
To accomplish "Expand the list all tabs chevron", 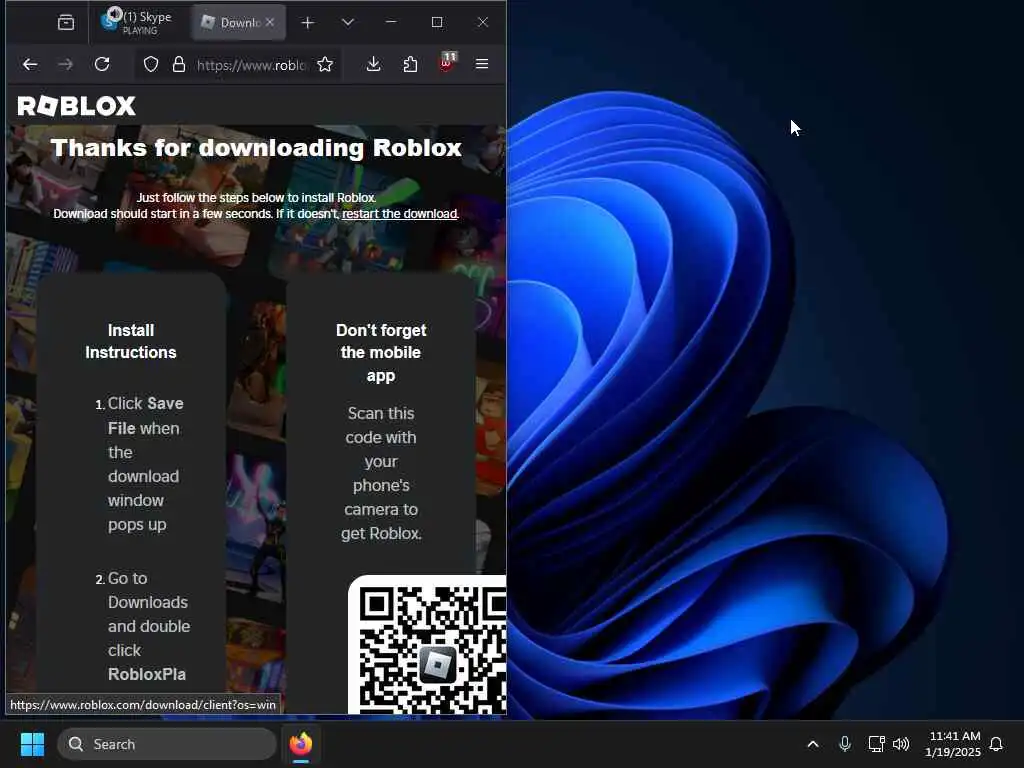I will coord(348,23).
